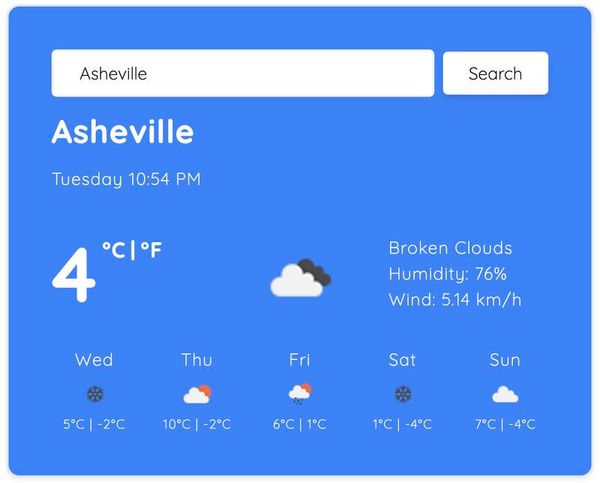Select the Thu forecast day label
This screenshot has width=600, height=483.
[x=197, y=360]
